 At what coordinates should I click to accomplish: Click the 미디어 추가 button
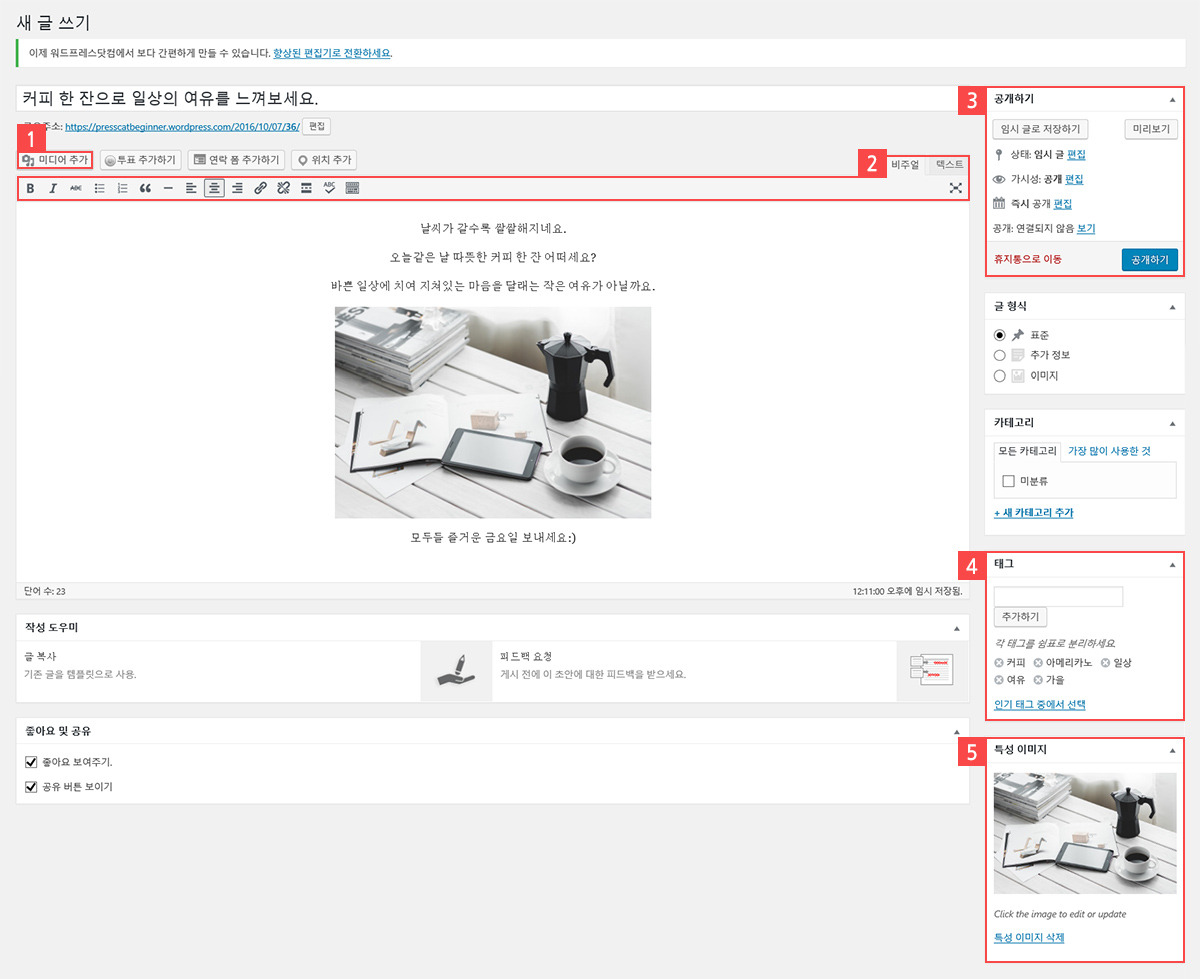pos(55,160)
